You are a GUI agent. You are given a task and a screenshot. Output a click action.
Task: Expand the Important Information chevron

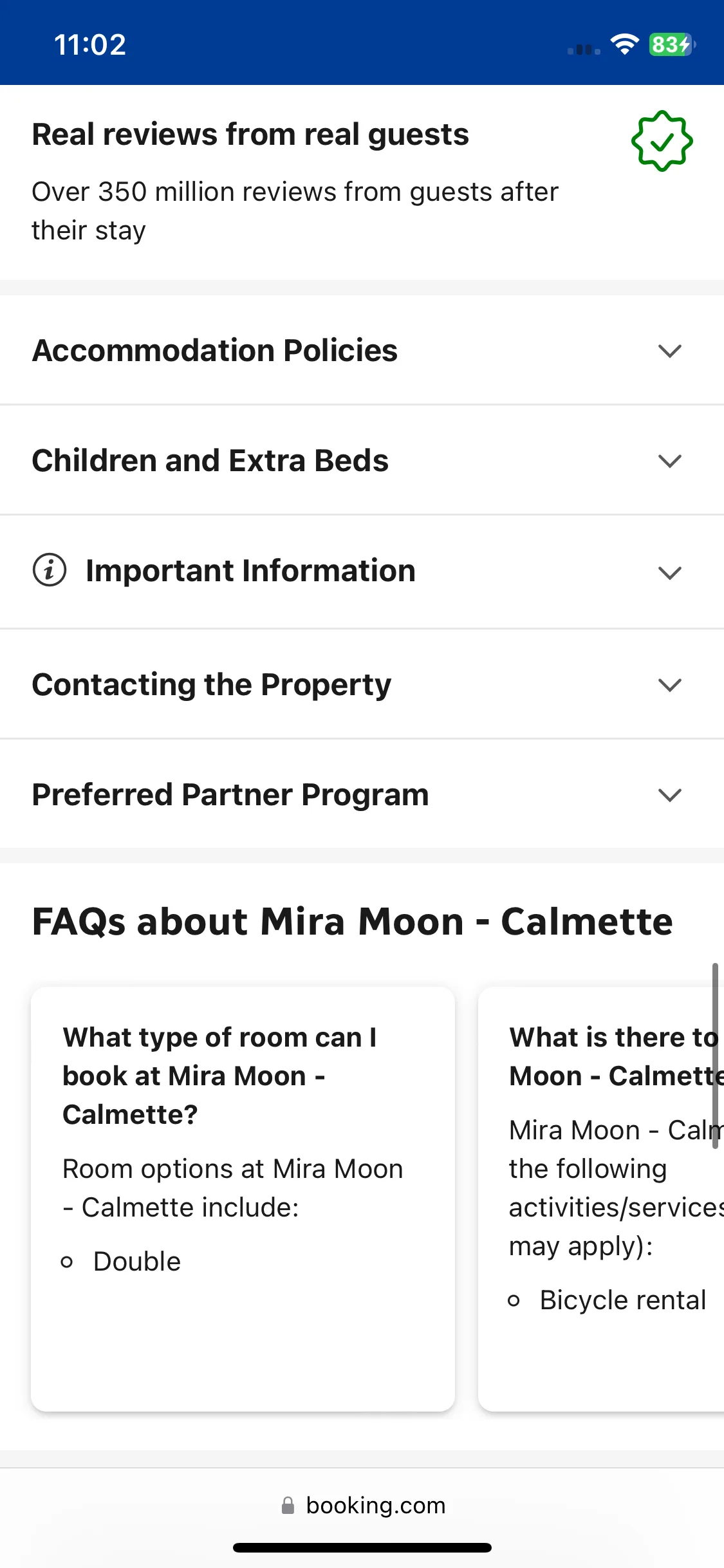tap(670, 573)
